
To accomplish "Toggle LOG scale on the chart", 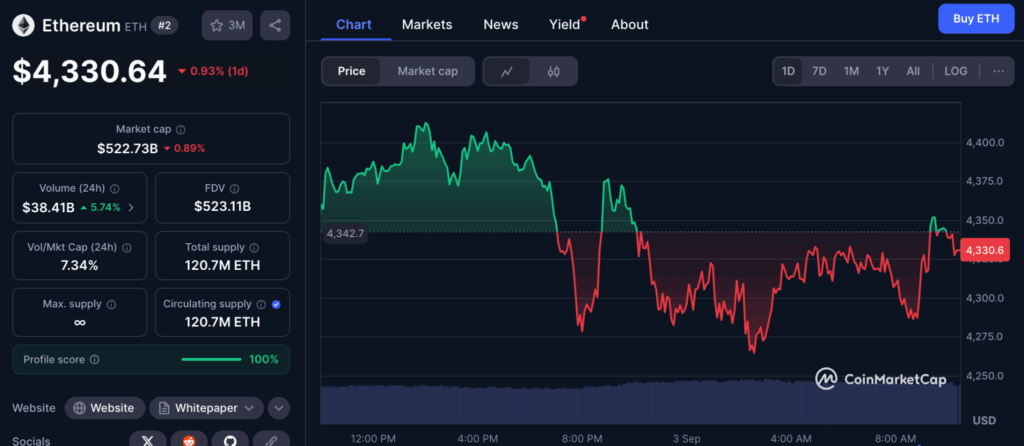I will point(956,71).
